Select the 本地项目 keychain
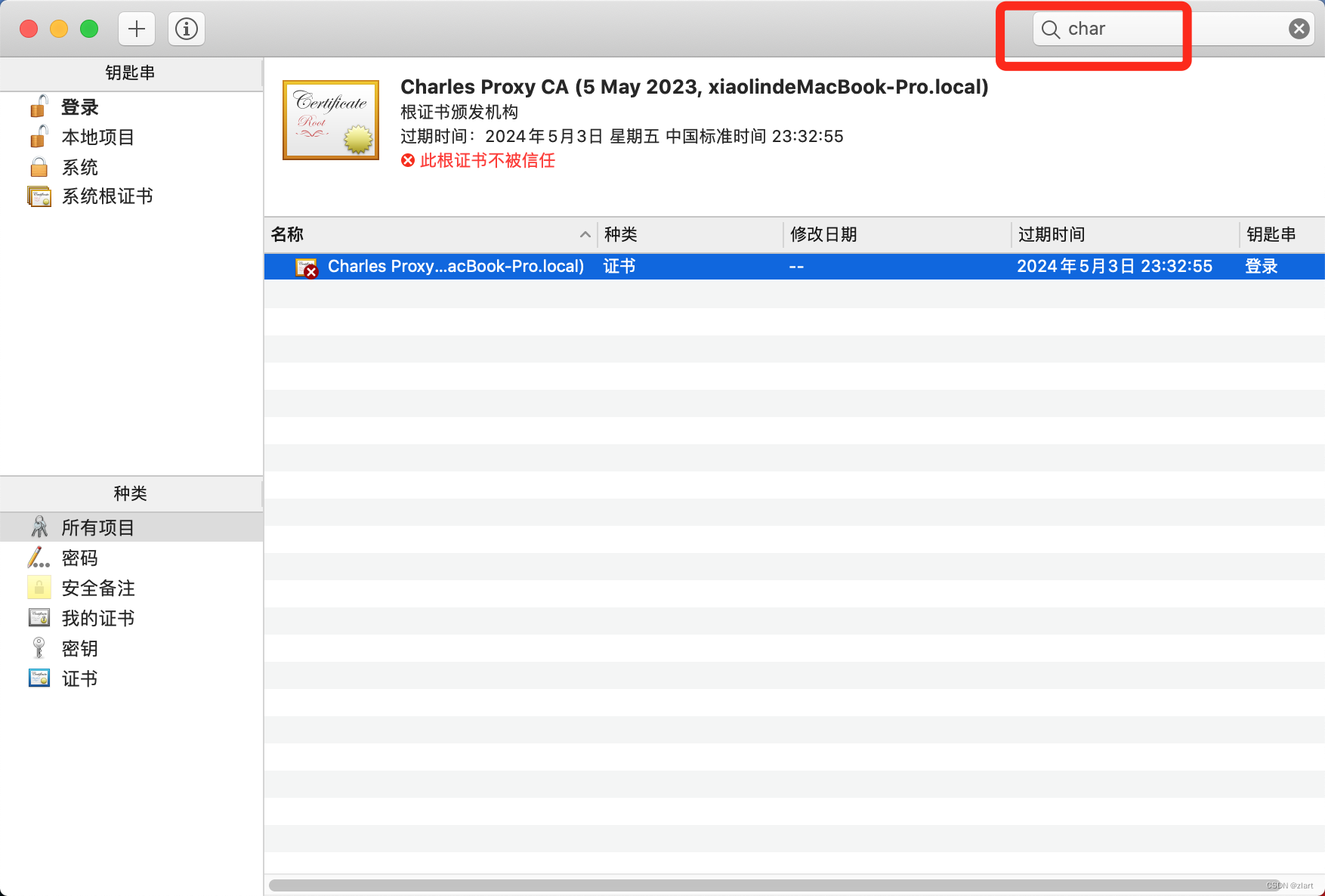Image resolution: width=1325 pixels, height=896 pixels. tap(131, 137)
